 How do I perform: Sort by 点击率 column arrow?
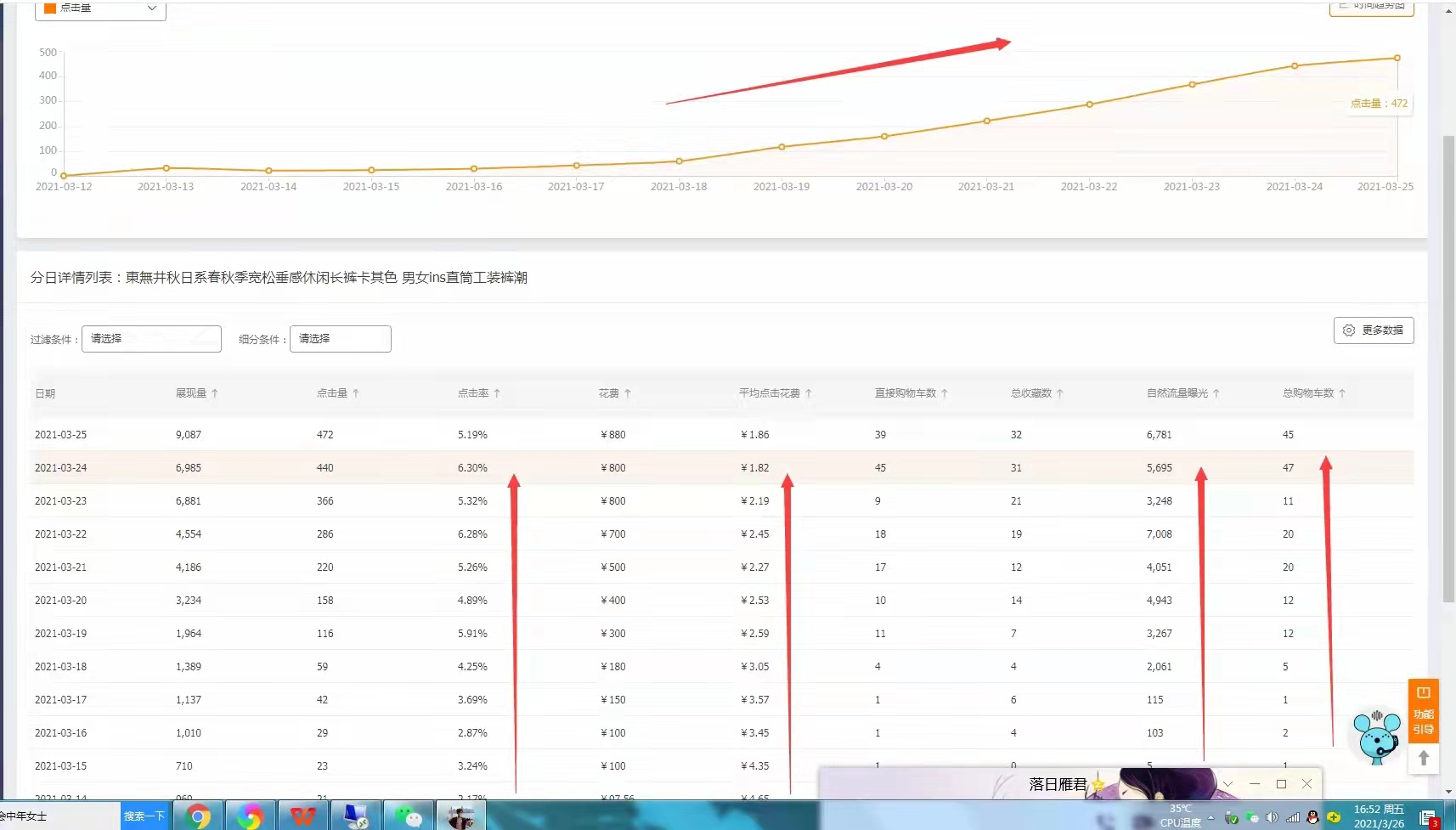click(497, 393)
